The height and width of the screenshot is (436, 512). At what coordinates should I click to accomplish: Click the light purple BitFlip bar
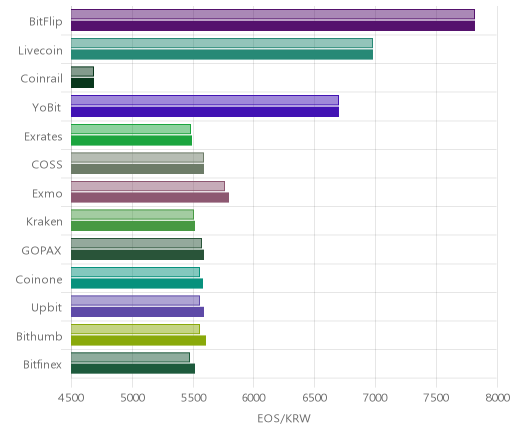[273, 14]
